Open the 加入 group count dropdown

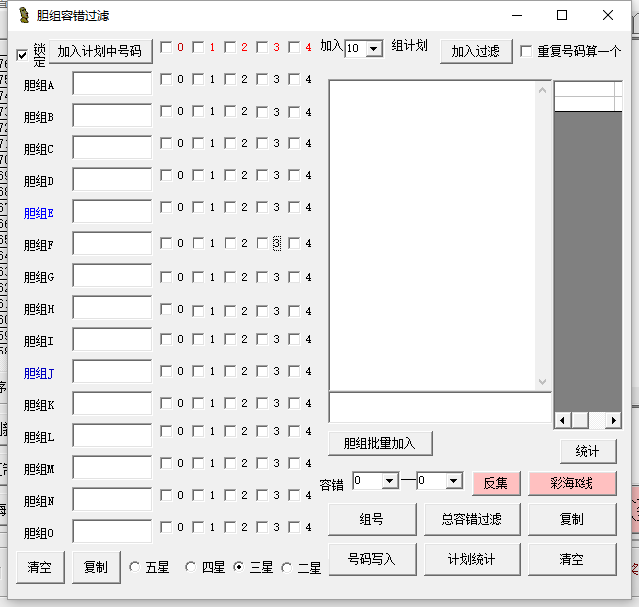374,49
